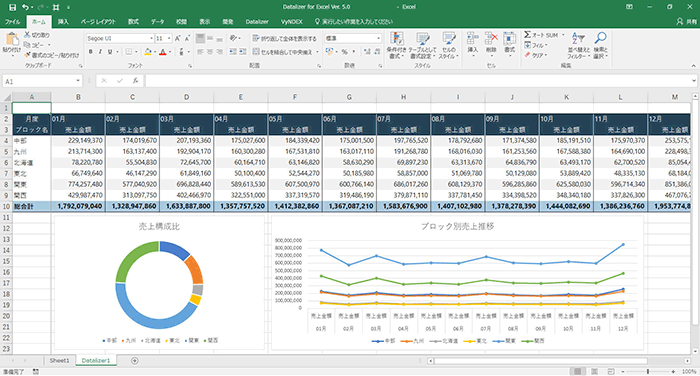Open the cell Format (書式) menu
The image size is (700, 376).
[x=509, y=43]
